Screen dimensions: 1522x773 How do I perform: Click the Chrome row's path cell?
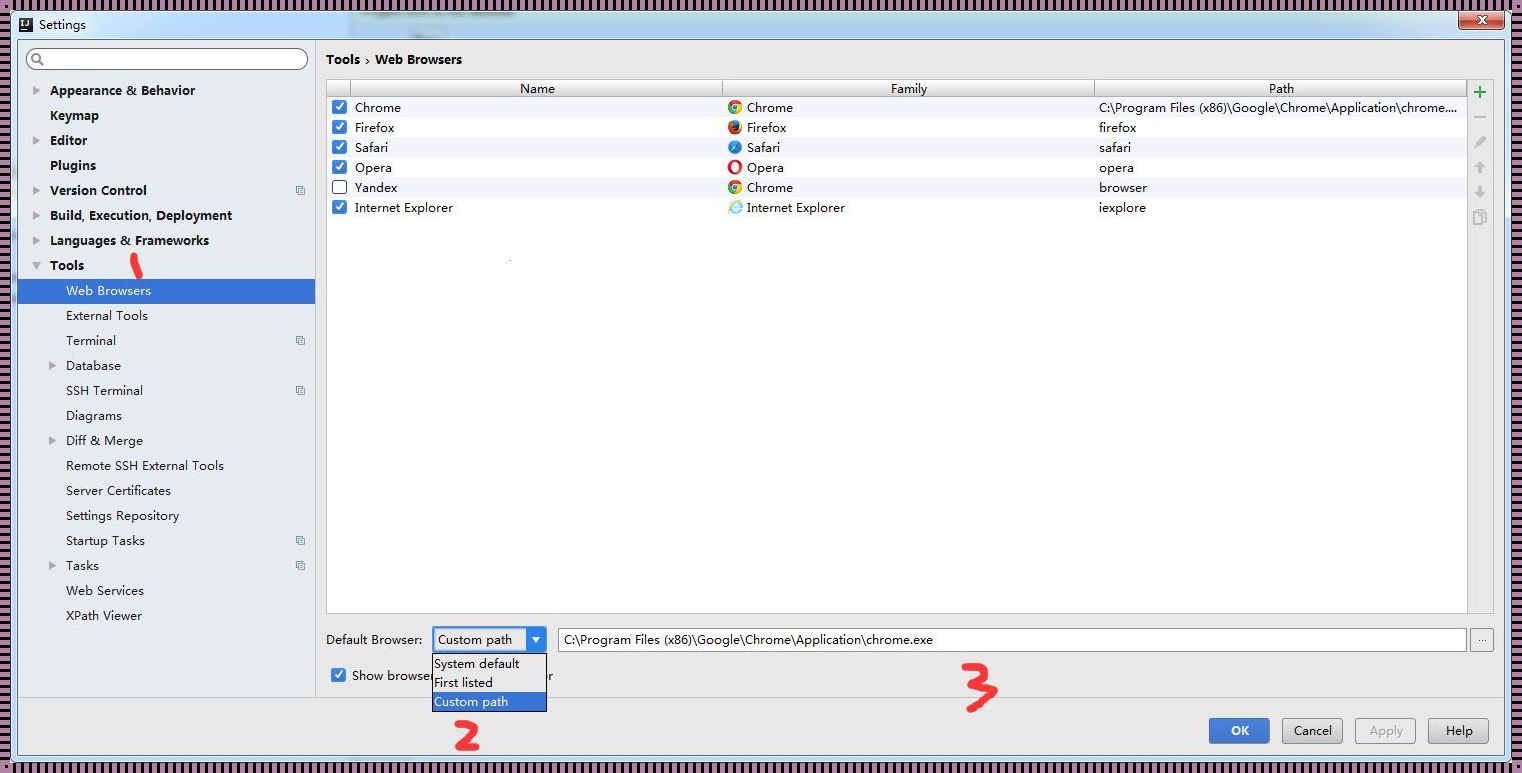1280,107
